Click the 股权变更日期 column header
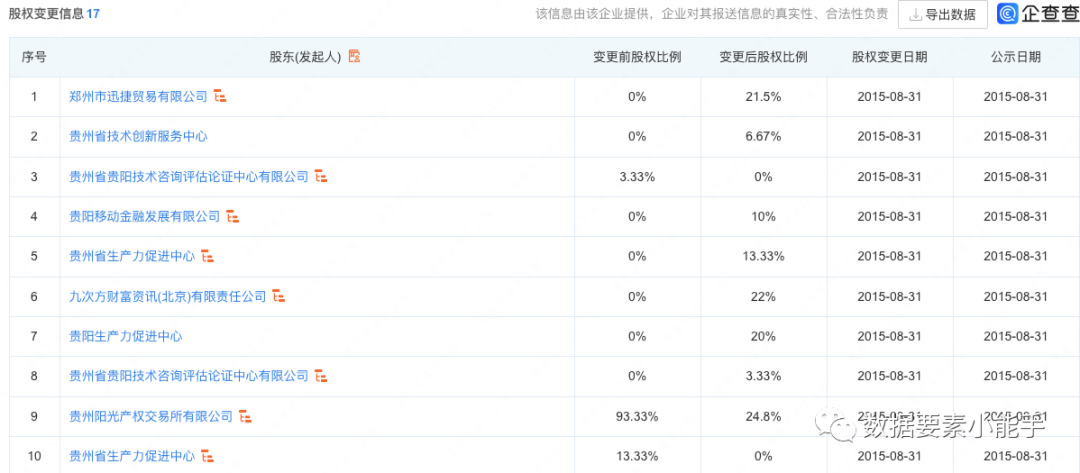1080x473 pixels. [889, 57]
